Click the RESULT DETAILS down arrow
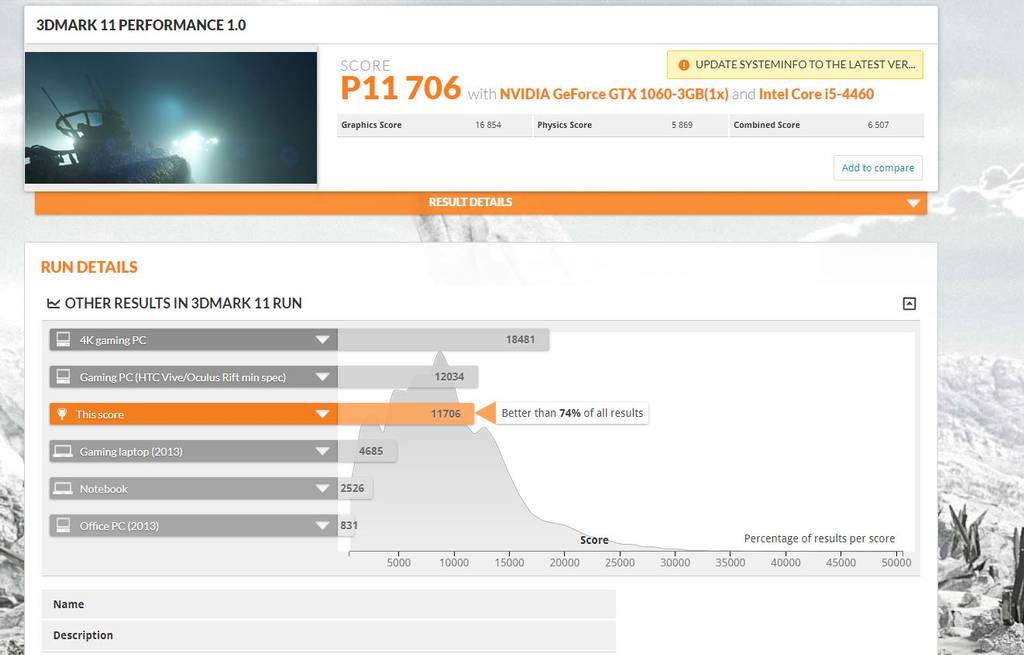 click(913, 203)
